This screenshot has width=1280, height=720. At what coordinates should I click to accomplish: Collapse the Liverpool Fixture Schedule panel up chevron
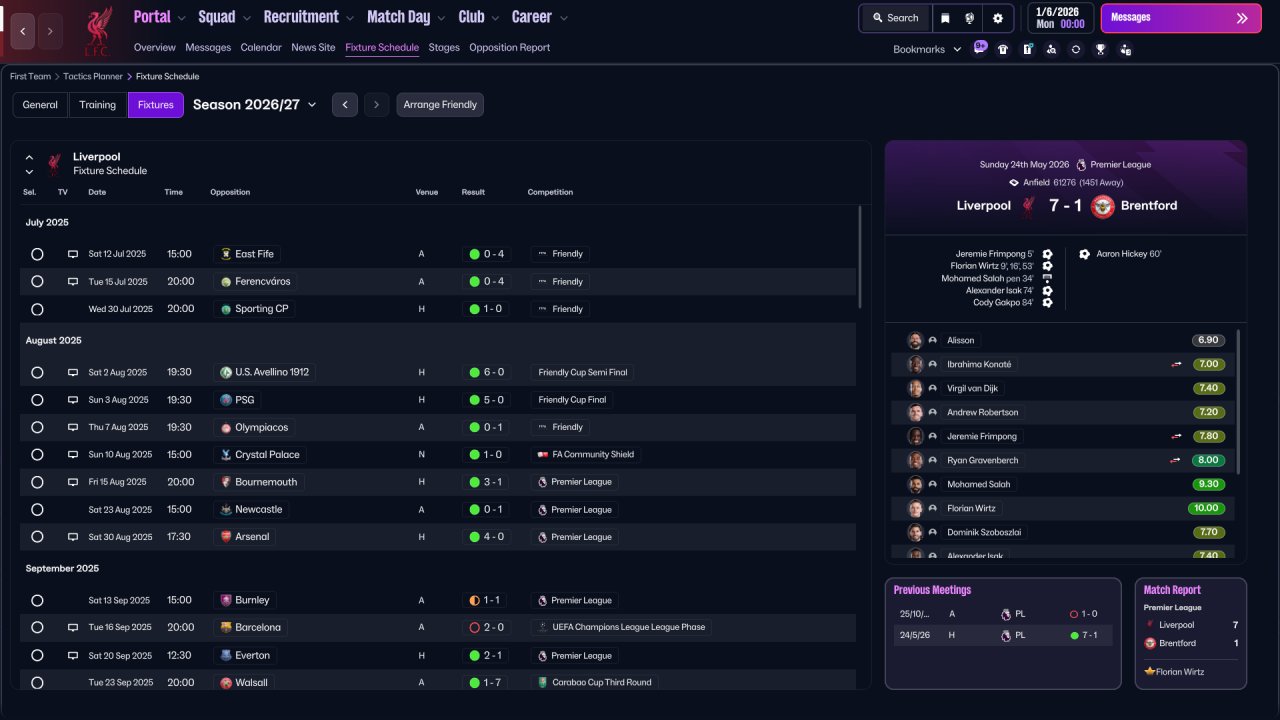pyautogui.click(x=29, y=157)
